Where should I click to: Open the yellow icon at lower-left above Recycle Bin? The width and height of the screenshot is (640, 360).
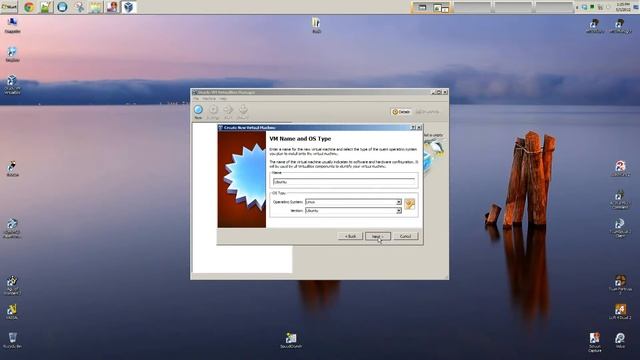(x=12, y=312)
